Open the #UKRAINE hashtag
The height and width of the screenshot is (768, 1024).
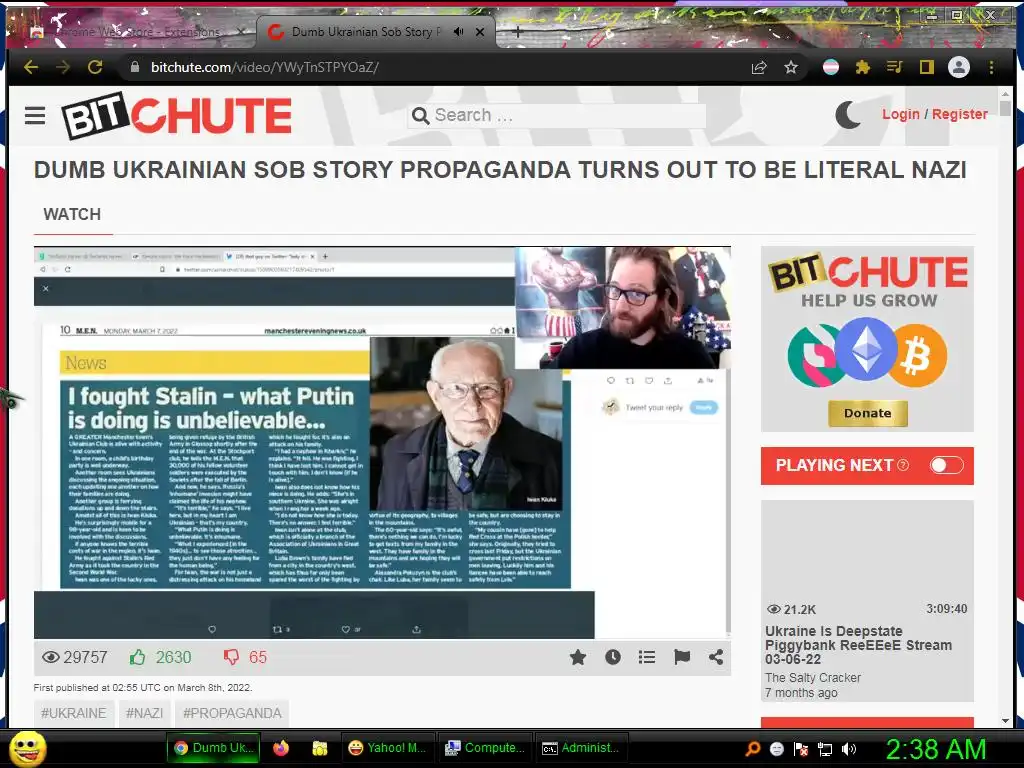[x=74, y=713]
